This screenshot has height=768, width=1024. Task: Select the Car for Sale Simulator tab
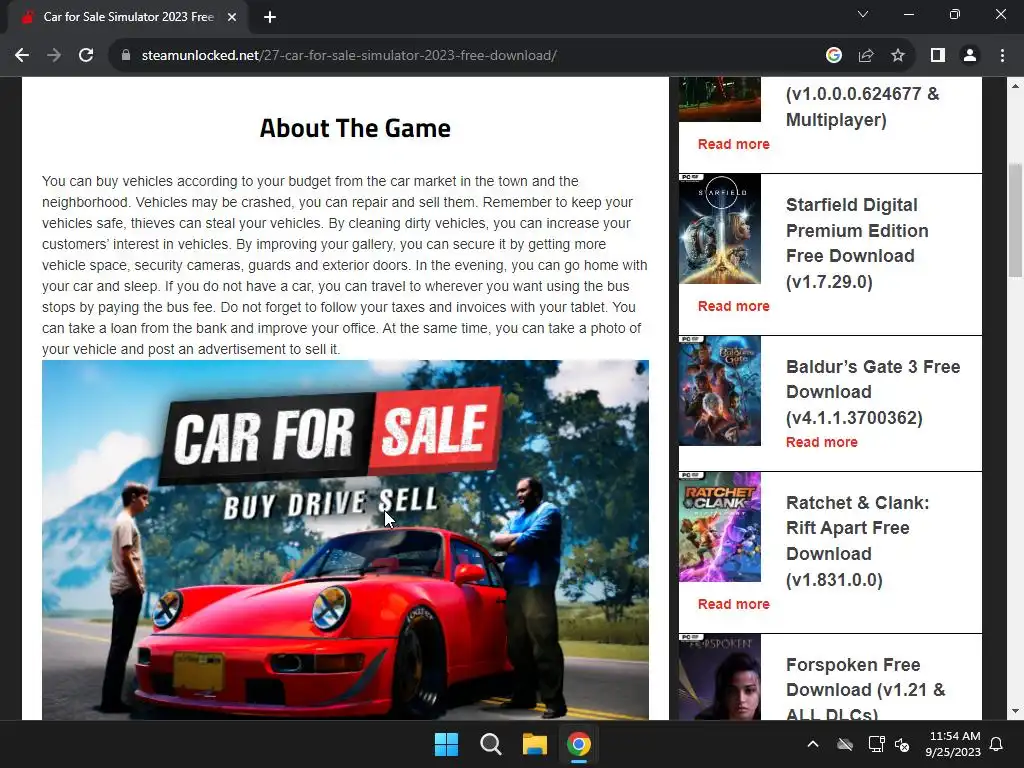click(127, 17)
